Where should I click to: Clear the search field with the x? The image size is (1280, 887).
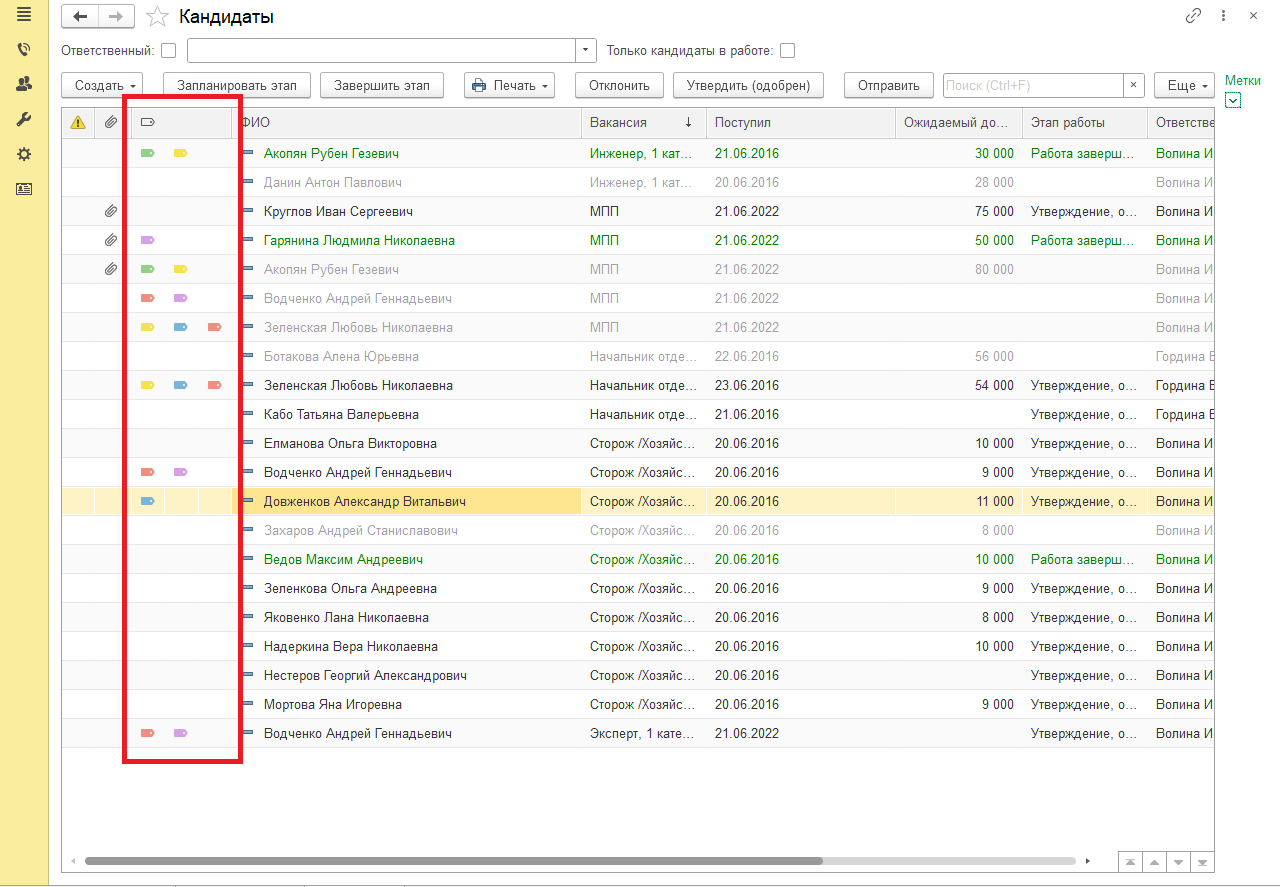pos(1133,86)
